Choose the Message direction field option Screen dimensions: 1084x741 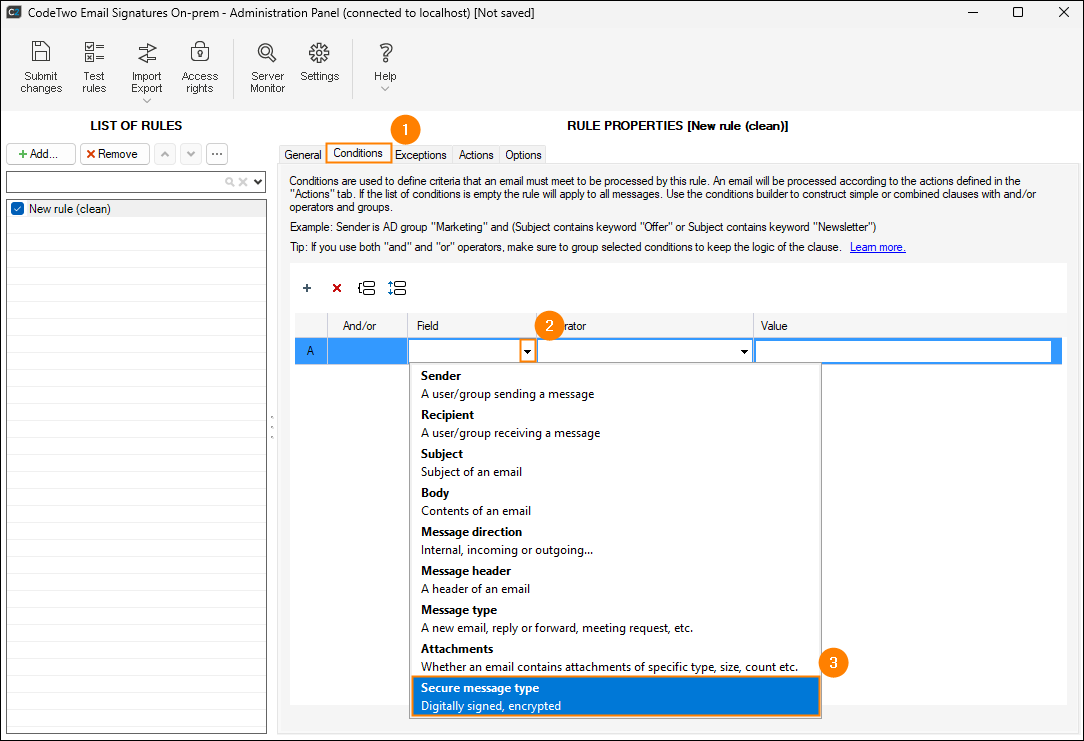click(615, 540)
